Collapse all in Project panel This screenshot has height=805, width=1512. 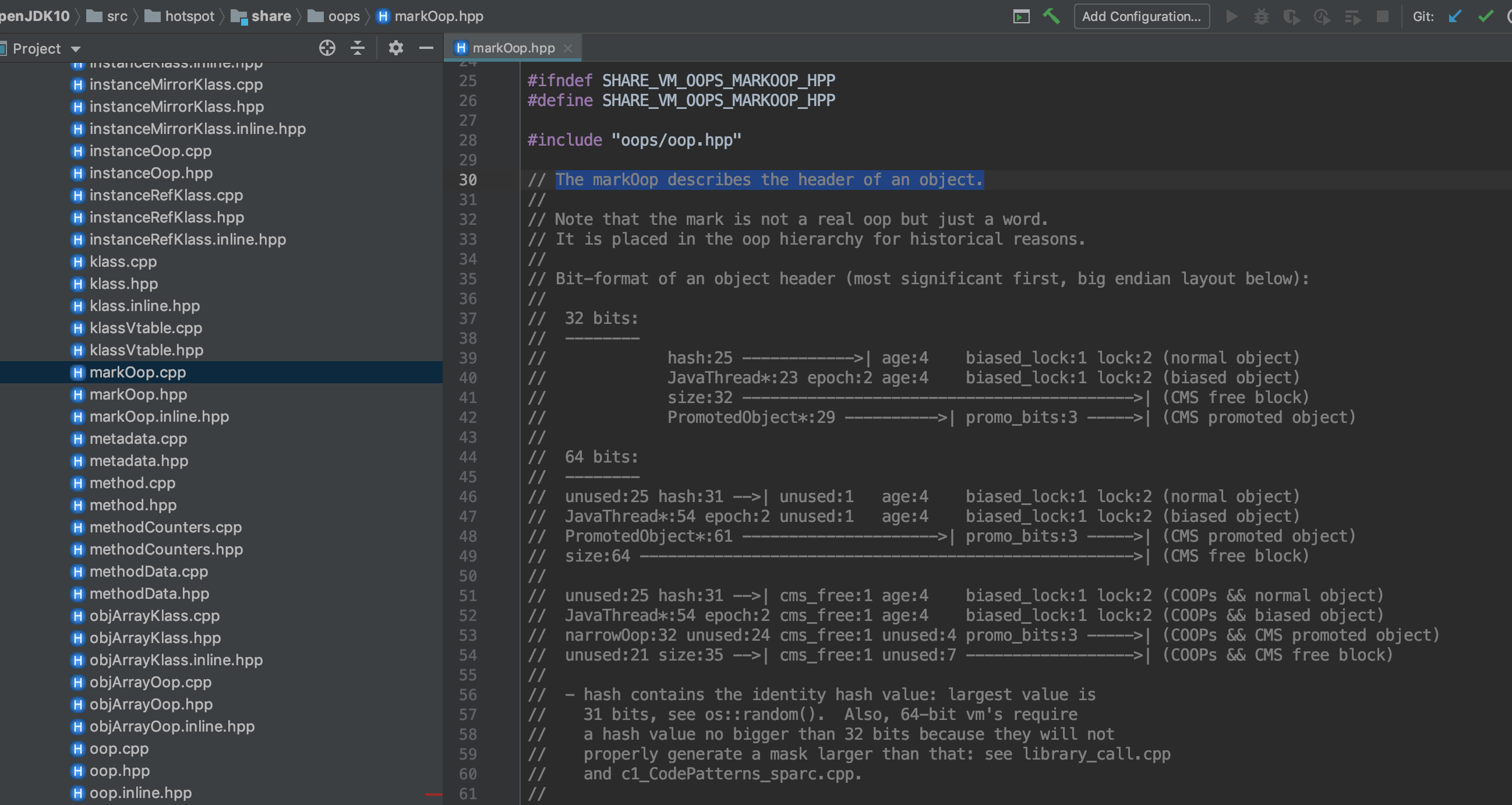tap(358, 48)
